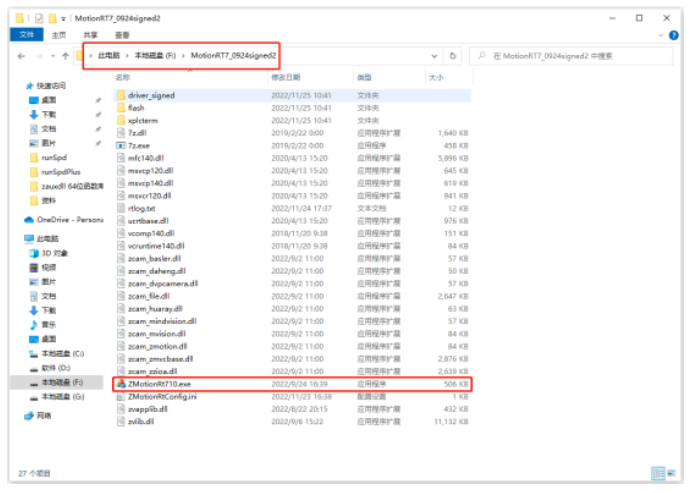Image resolution: width=693 pixels, height=493 pixels.
Task: Open the recent locations dropdown arrow
Action: click(x=53, y=56)
